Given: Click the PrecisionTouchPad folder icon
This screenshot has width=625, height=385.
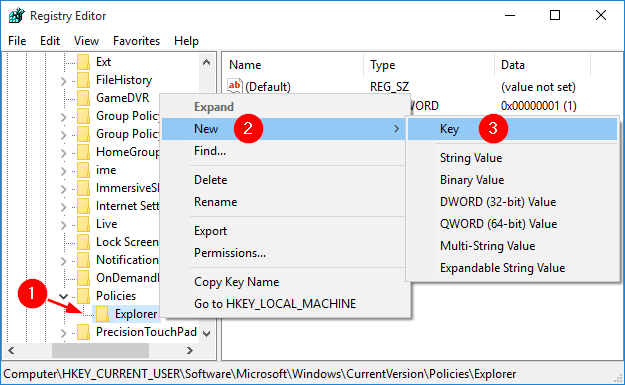Looking at the screenshot, I should (x=83, y=332).
